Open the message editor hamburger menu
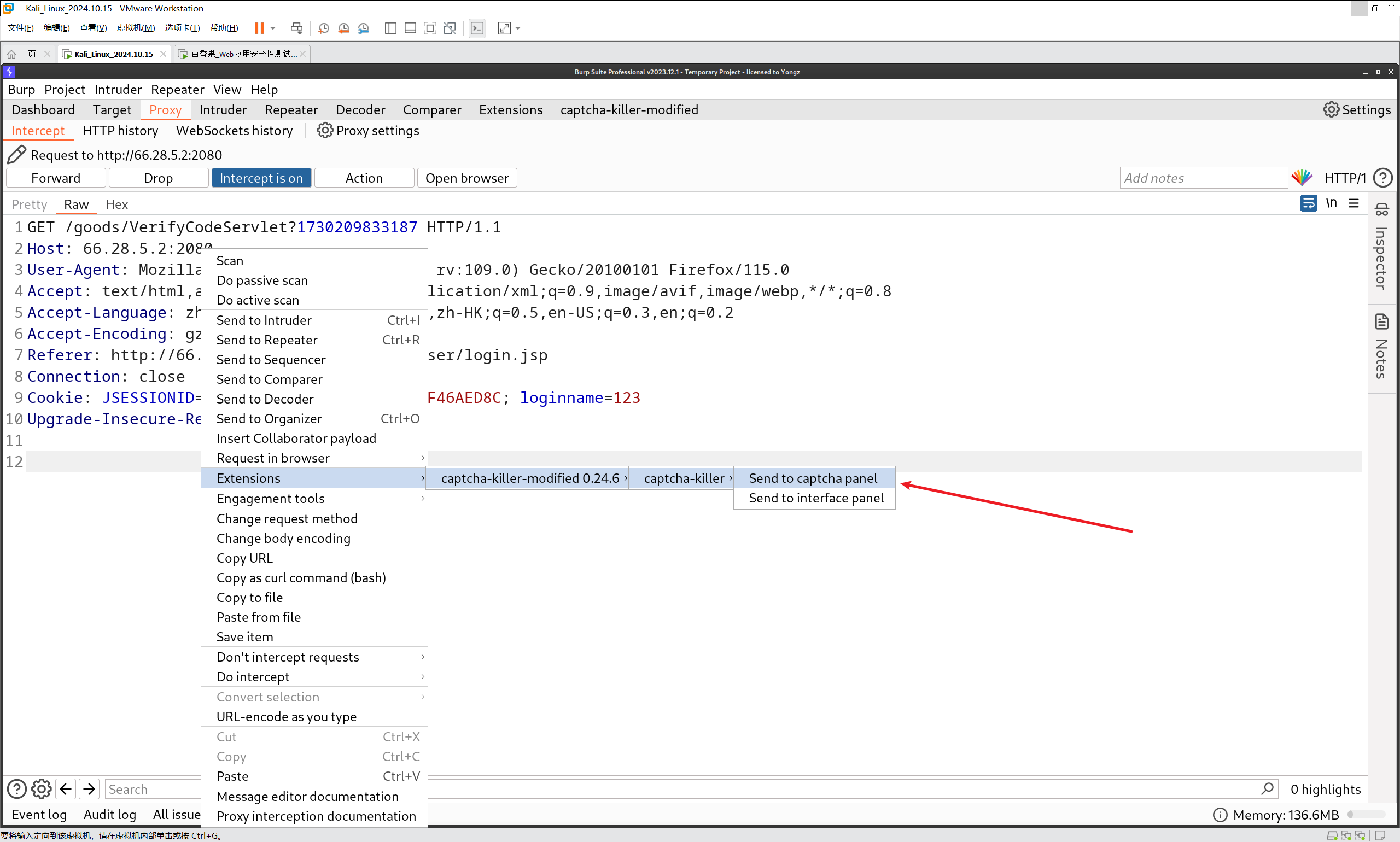The height and width of the screenshot is (842, 1400). (1354, 203)
